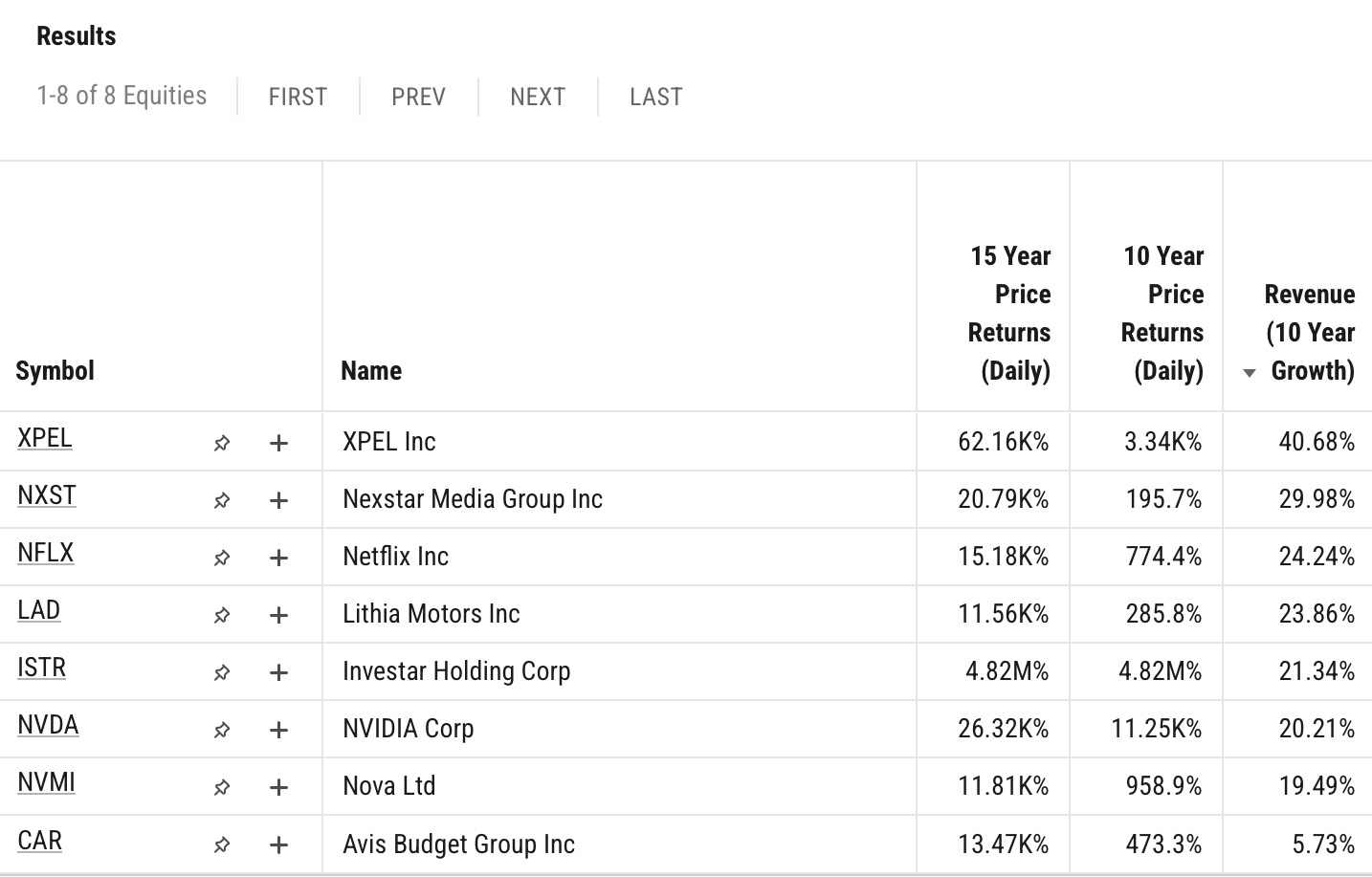Click the plus icon for NXST
This screenshot has height=877, width=1372.
click(278, 500)
